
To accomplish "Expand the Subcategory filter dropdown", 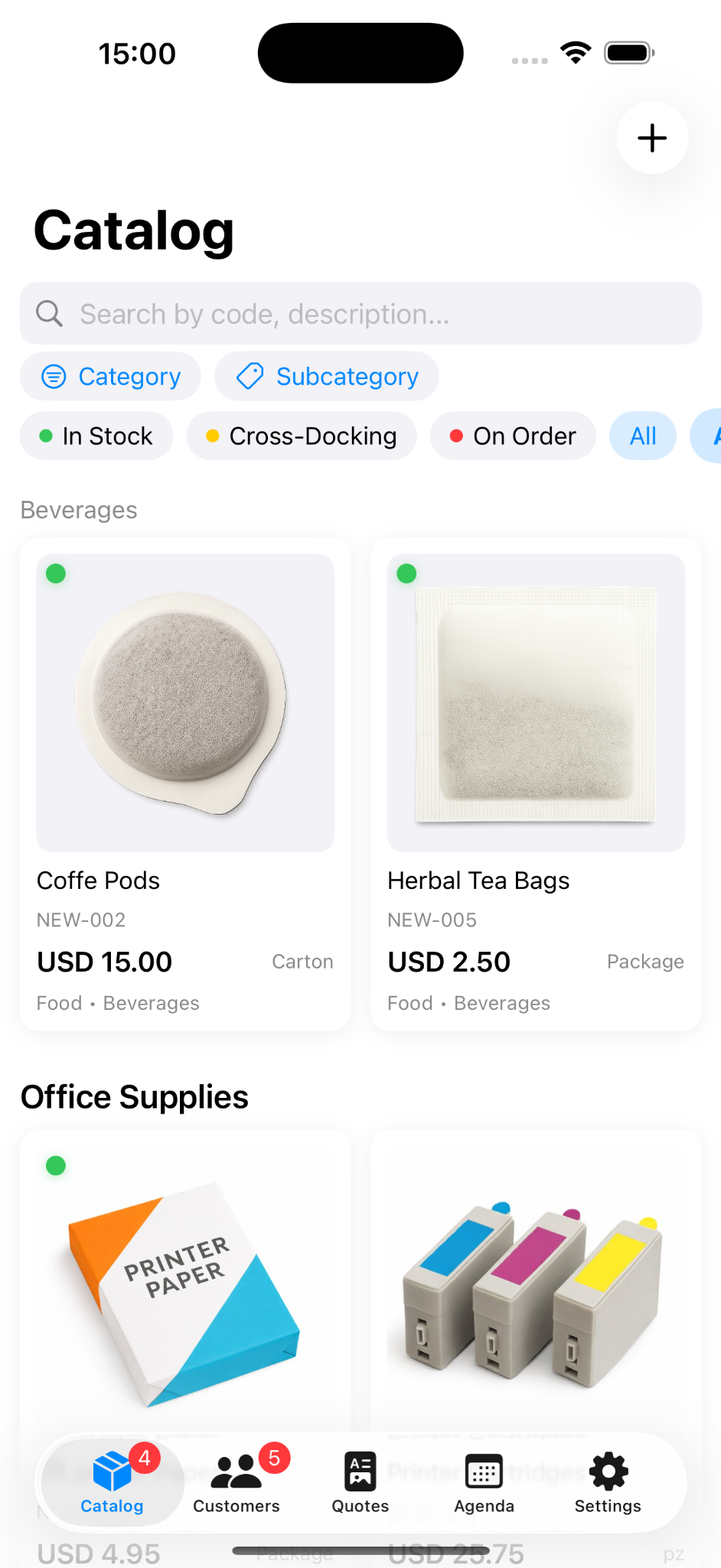I will click(327, 376).
